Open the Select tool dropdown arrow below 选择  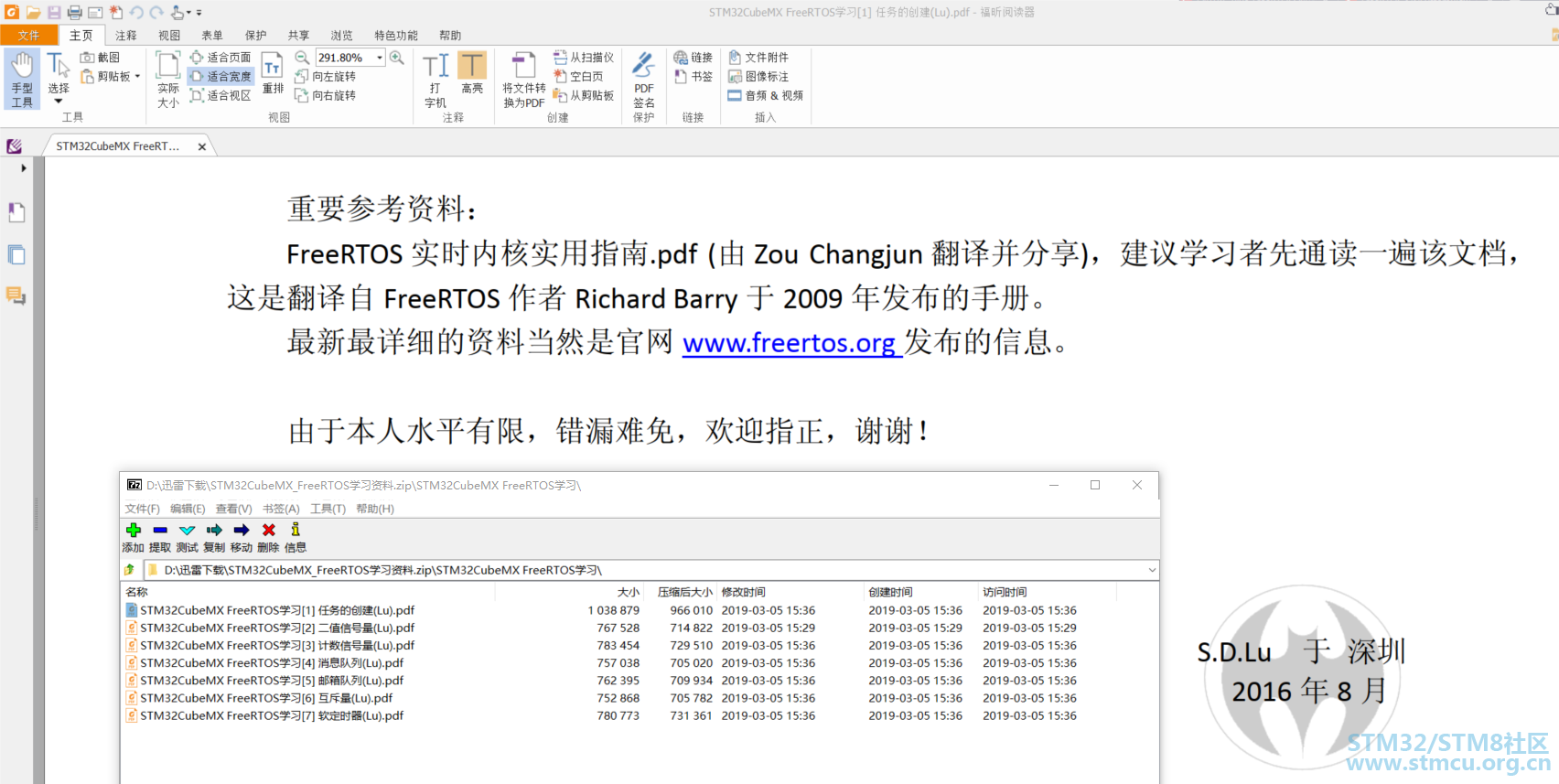(x=59, y=102)
